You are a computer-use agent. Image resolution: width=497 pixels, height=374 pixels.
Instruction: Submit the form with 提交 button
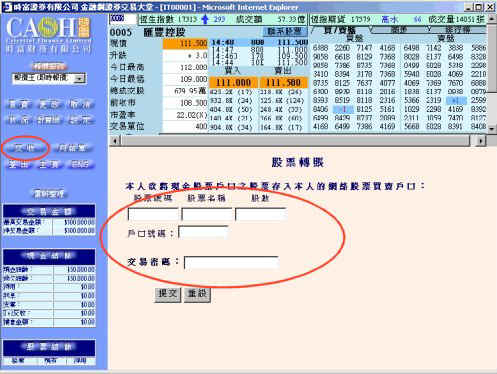(x=168, y=294)
